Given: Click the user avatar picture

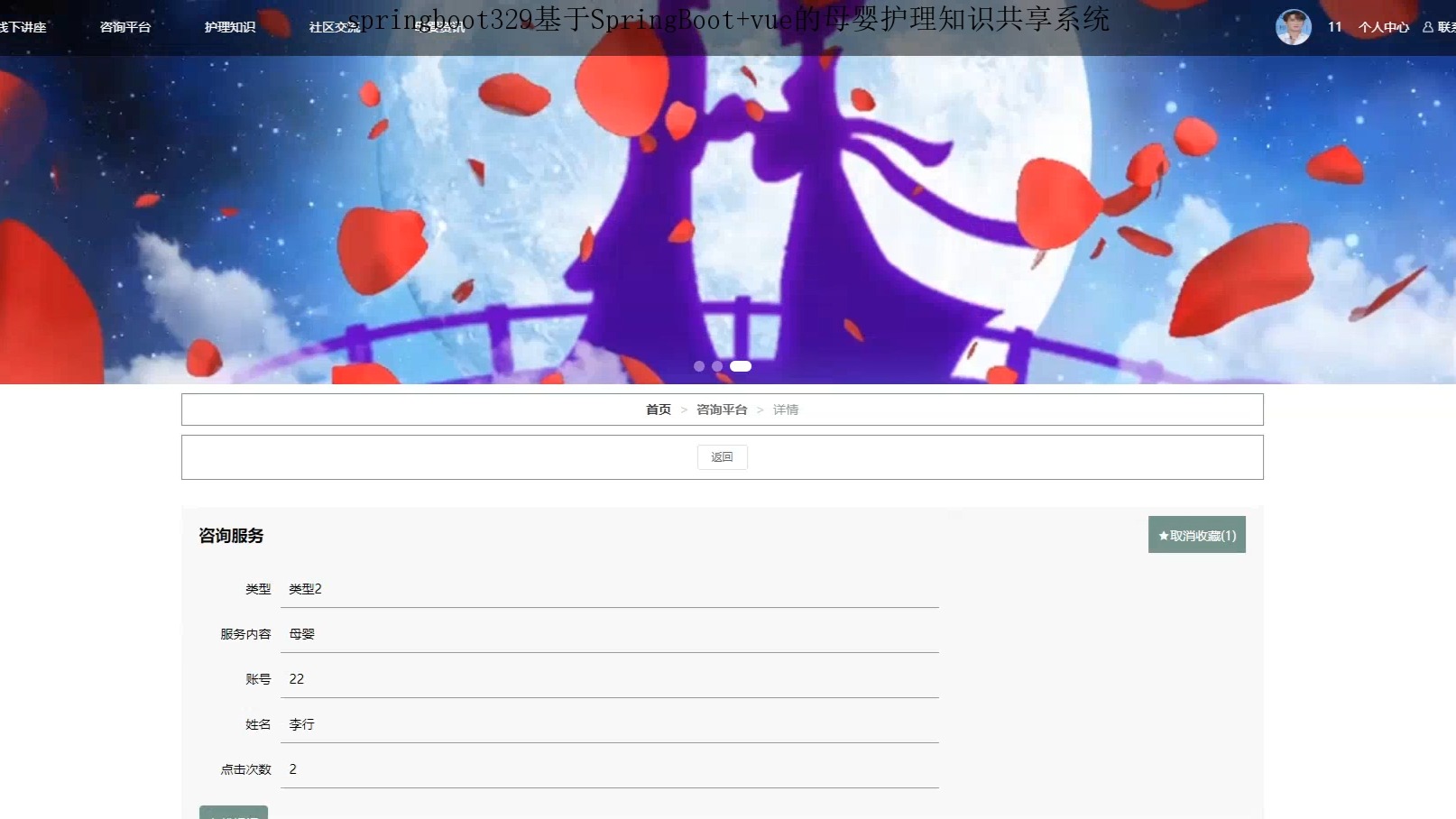Looking at the screenshot, I should click(1294, 27).
